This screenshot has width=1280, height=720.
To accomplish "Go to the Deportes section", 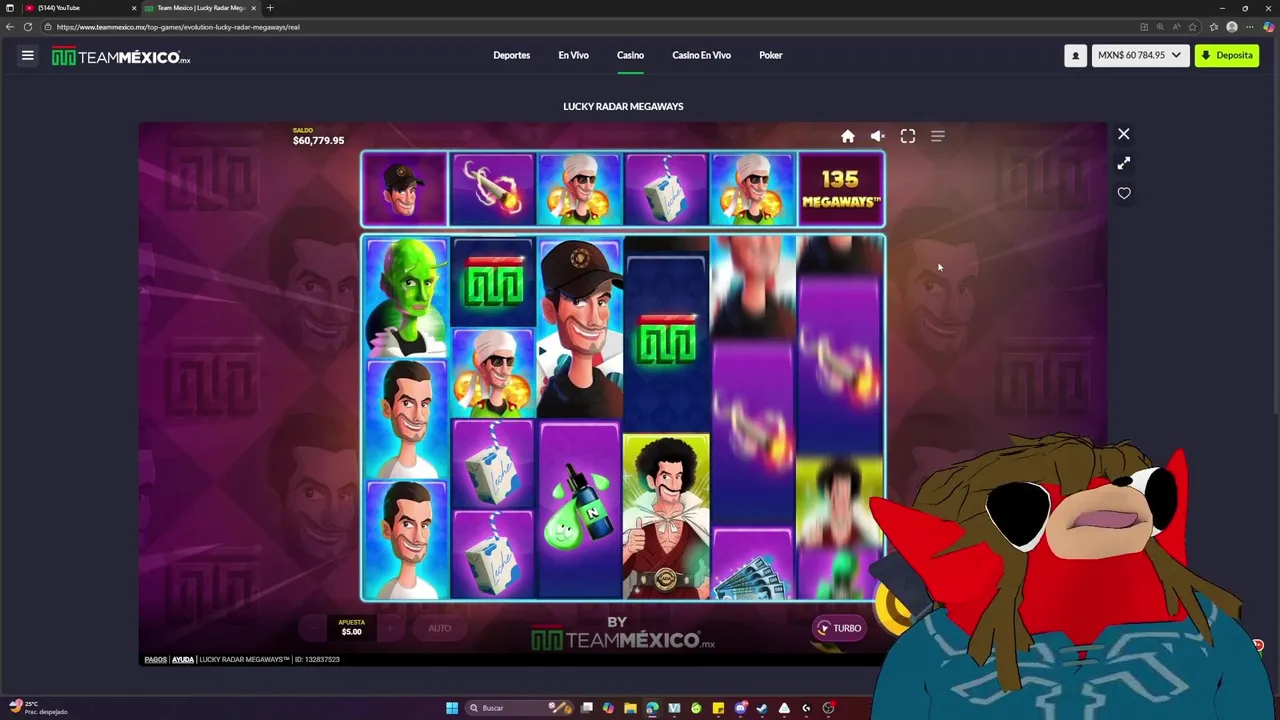I will pos(511,55).
